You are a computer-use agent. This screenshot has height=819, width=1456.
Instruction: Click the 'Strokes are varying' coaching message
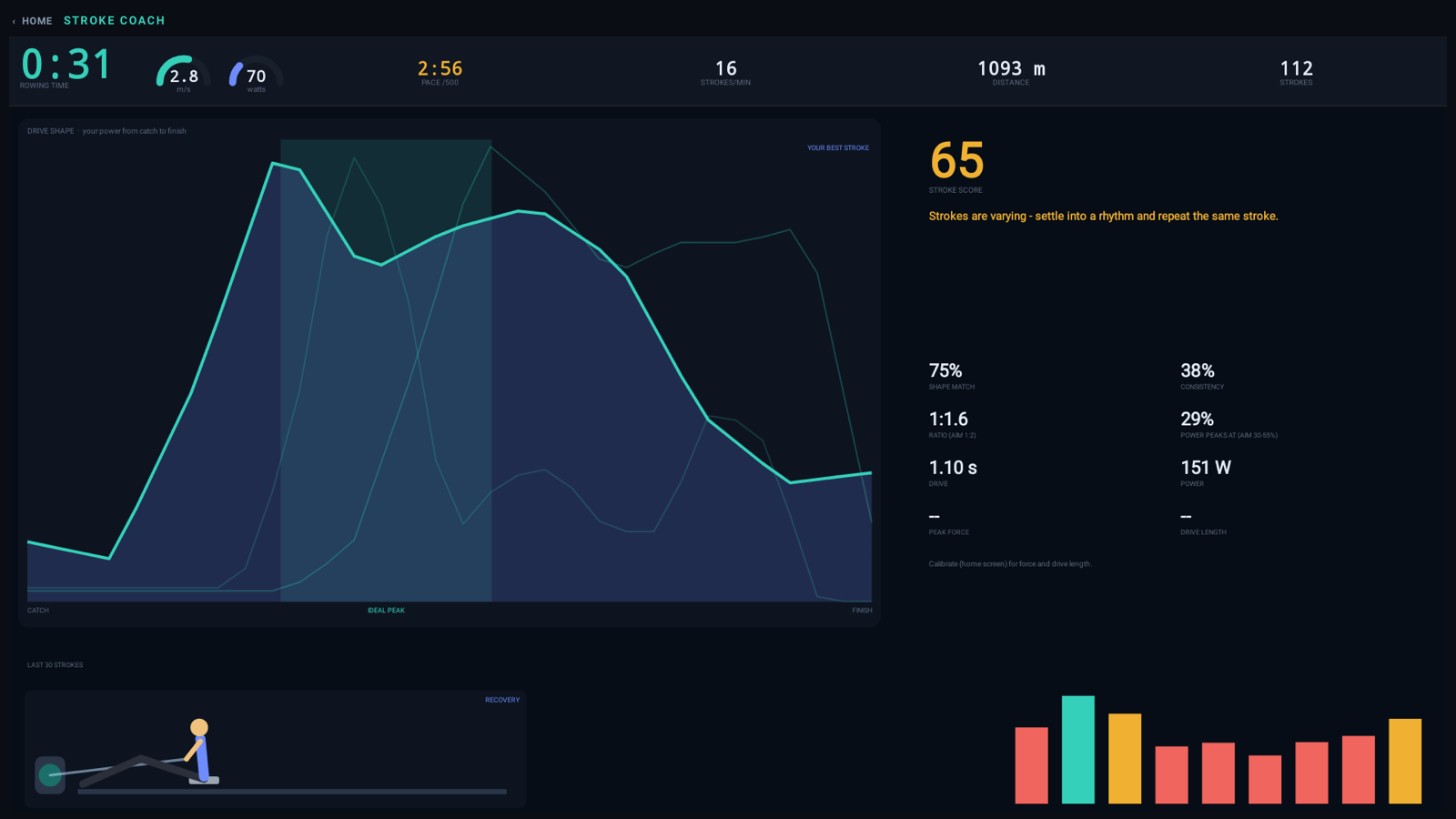click(x=1103, y=217)
